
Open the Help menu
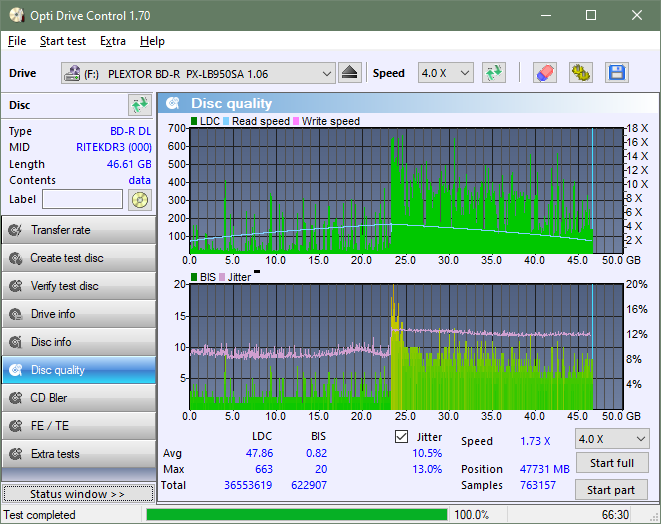click(x=152, y=41)
